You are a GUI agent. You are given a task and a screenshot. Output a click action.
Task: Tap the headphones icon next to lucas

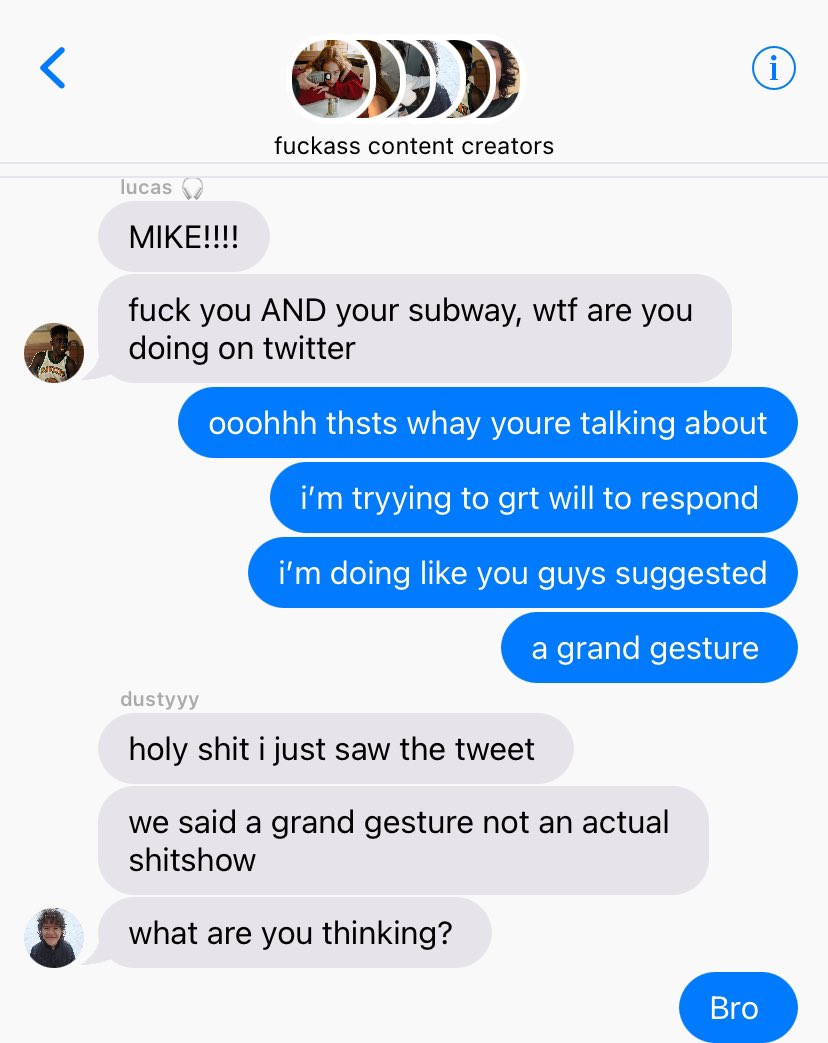pos(193,188)
